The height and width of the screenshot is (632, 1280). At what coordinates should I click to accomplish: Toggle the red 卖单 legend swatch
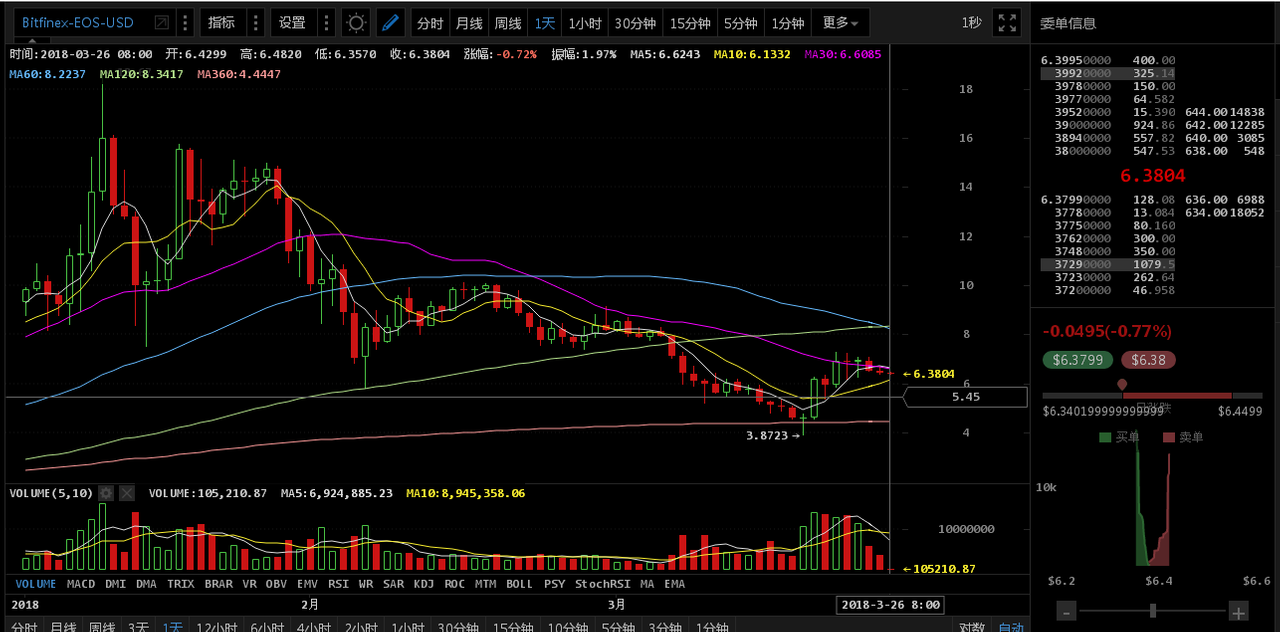pyautogui.click(x=1169, y=437)
